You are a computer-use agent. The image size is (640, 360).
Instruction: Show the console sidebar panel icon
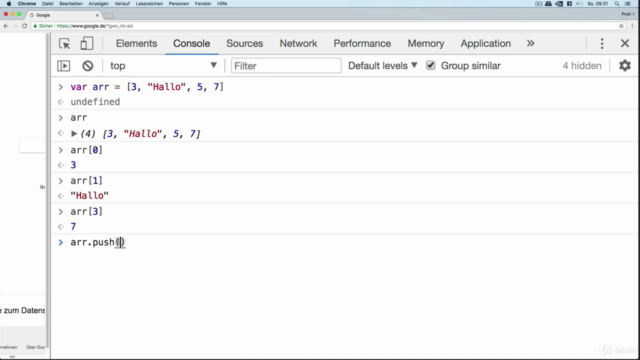[64, 66]
